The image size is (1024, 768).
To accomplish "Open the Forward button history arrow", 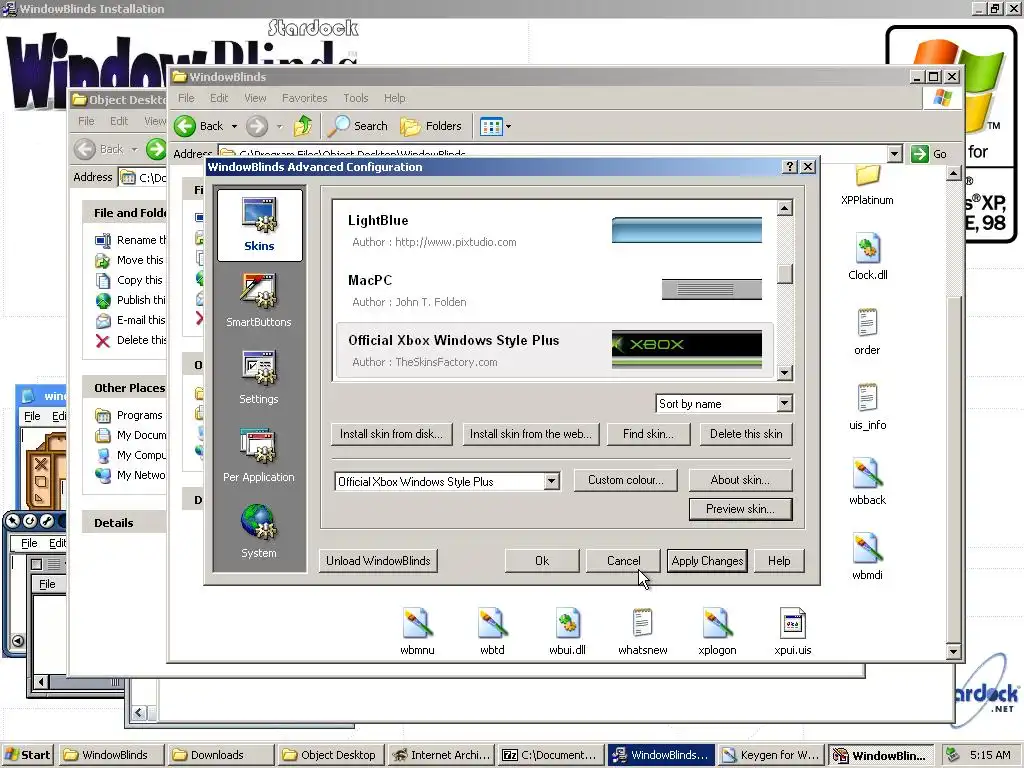I will (280, 126).
